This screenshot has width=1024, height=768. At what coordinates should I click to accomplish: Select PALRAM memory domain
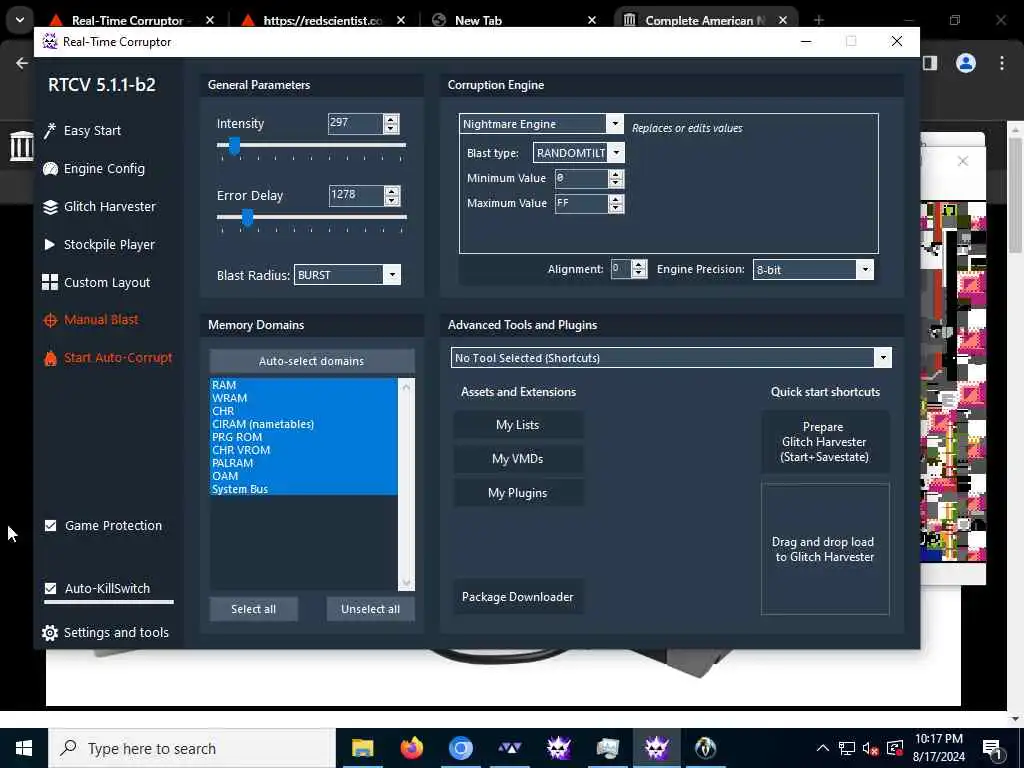pos(303,463)
